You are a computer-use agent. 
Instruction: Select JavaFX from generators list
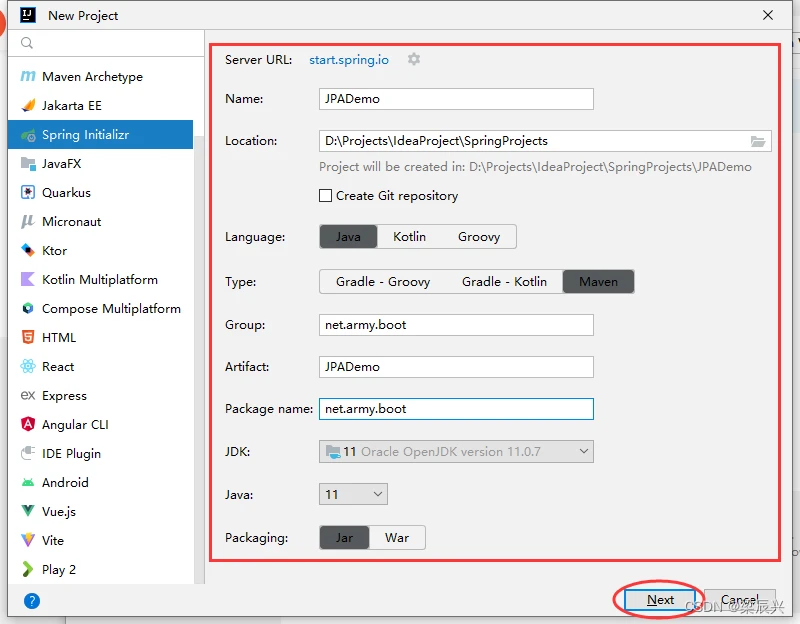click(x=101, y=164)
